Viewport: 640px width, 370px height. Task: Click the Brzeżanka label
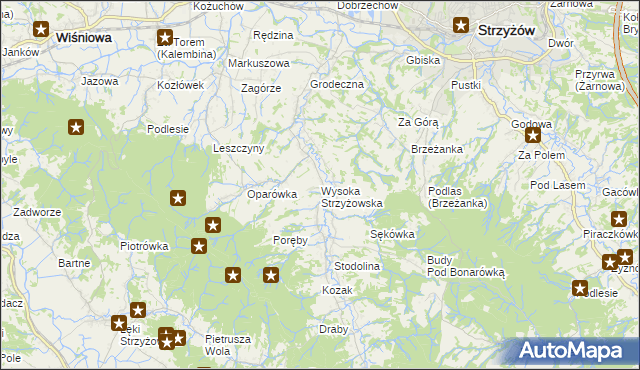click(x=437, y=149)
